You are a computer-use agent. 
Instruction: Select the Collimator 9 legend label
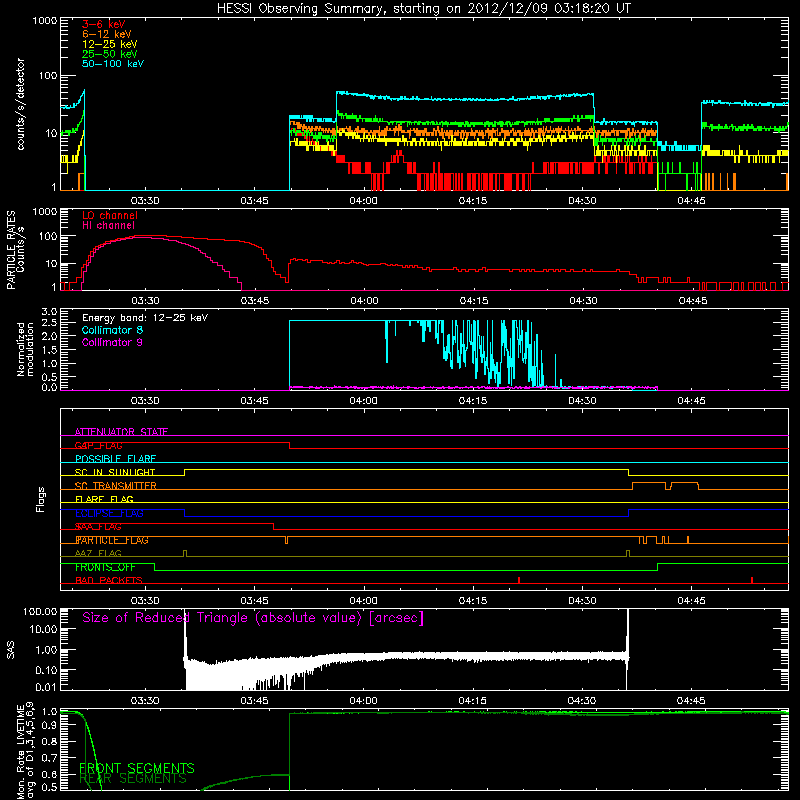point(112,342)
